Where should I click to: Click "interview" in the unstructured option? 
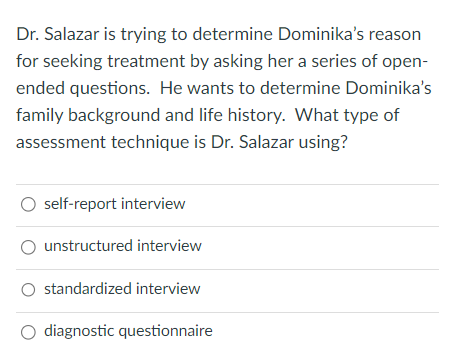pyautogui.click(x=169, y=246)
